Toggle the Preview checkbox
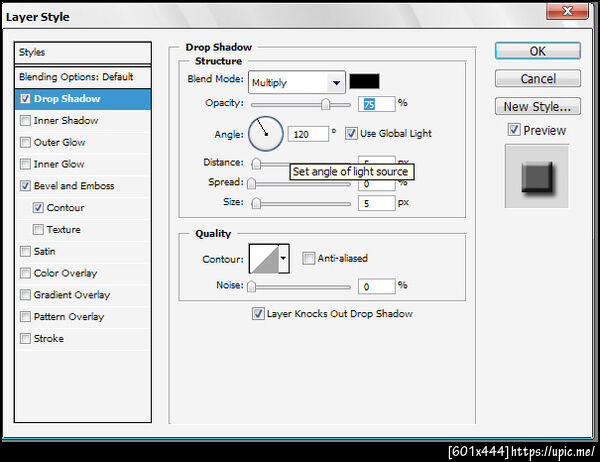This screenshot has width=600, height=462. click(514, 130)
